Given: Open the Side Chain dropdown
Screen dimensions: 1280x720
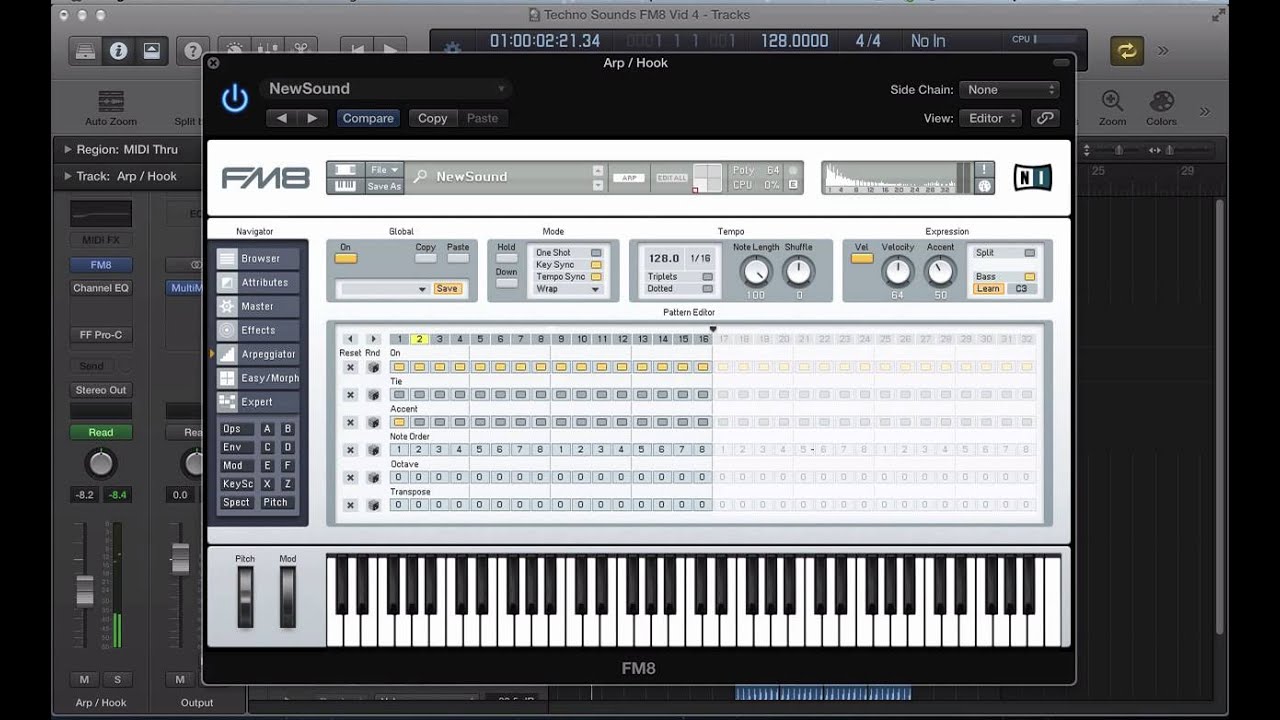Looking at the screenshot, I should coord(1008,90).
